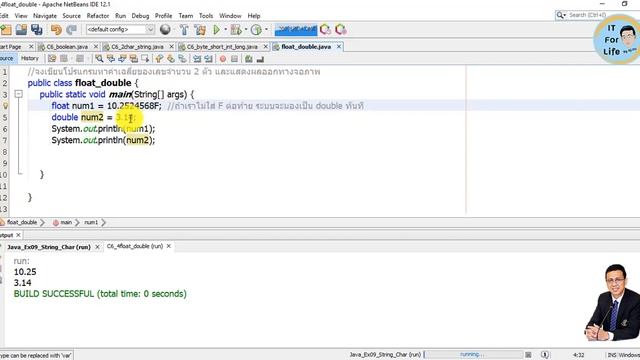The image size is (640, 360).
Task: Expand the Run Project dropdown arrow
Action: pos(225,29)
